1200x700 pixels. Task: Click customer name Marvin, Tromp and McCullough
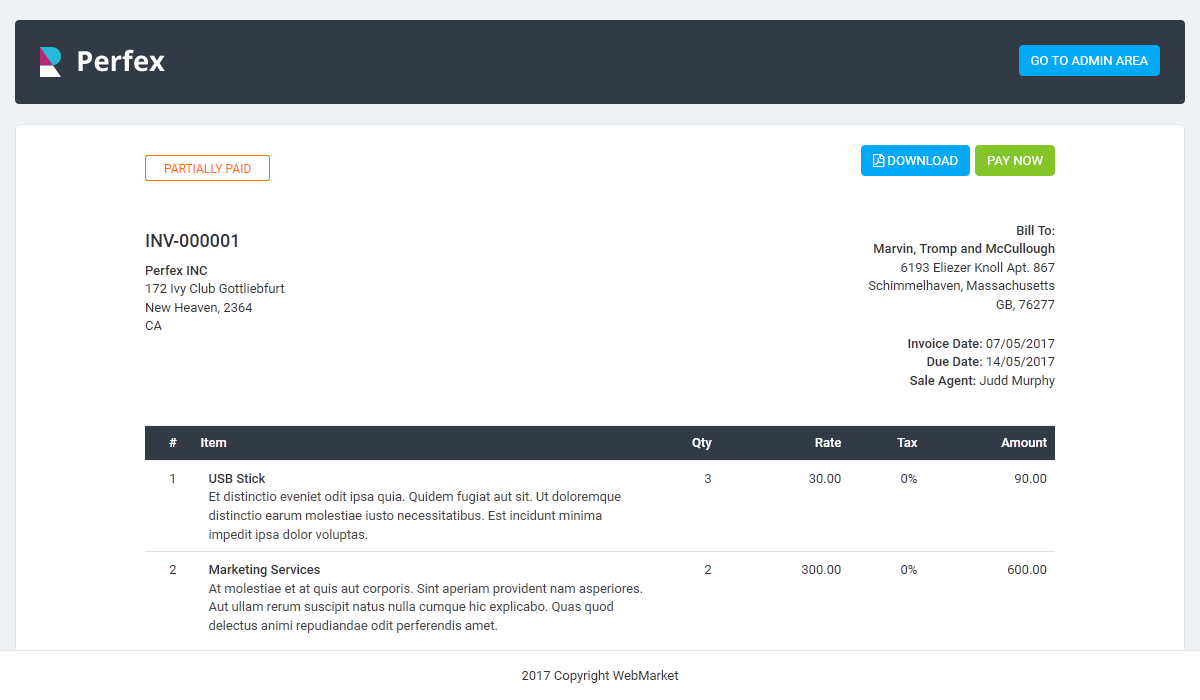click(x=963, y=249)
